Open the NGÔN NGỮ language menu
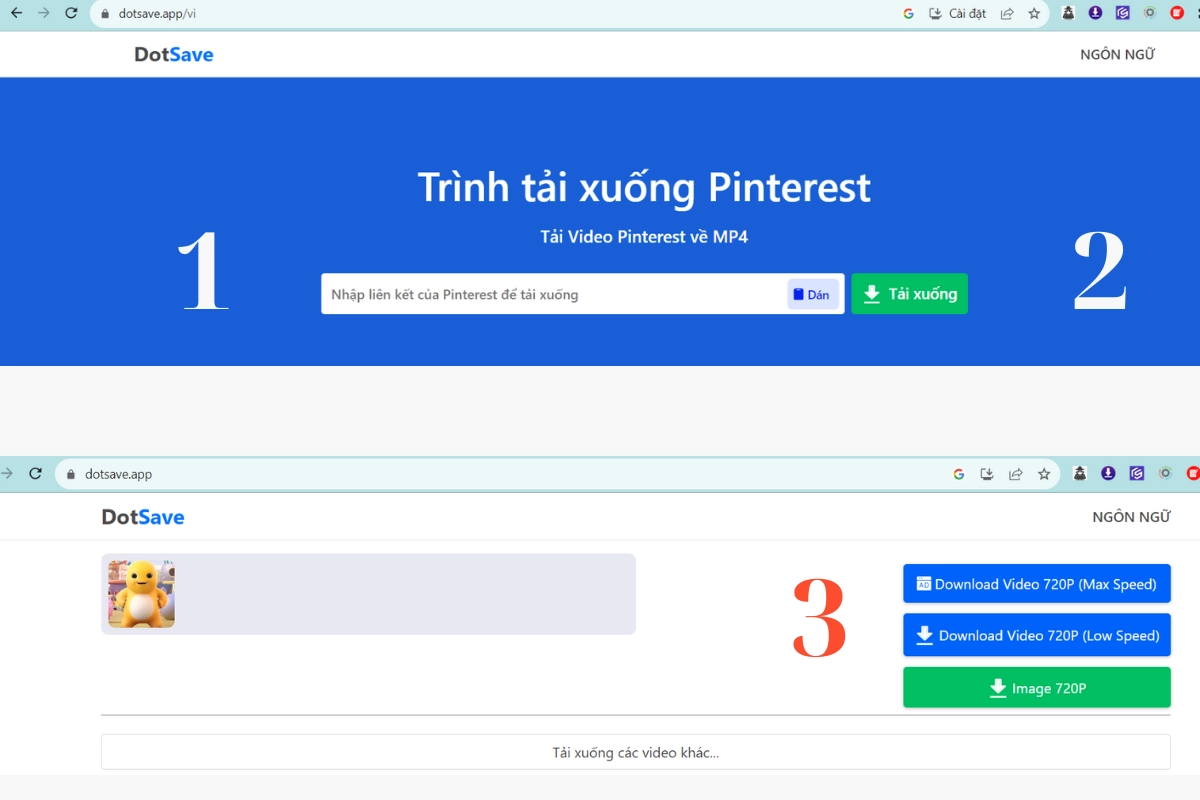Image resolution: width=1200 pixels, height=800 pixels. (1117, 54)
